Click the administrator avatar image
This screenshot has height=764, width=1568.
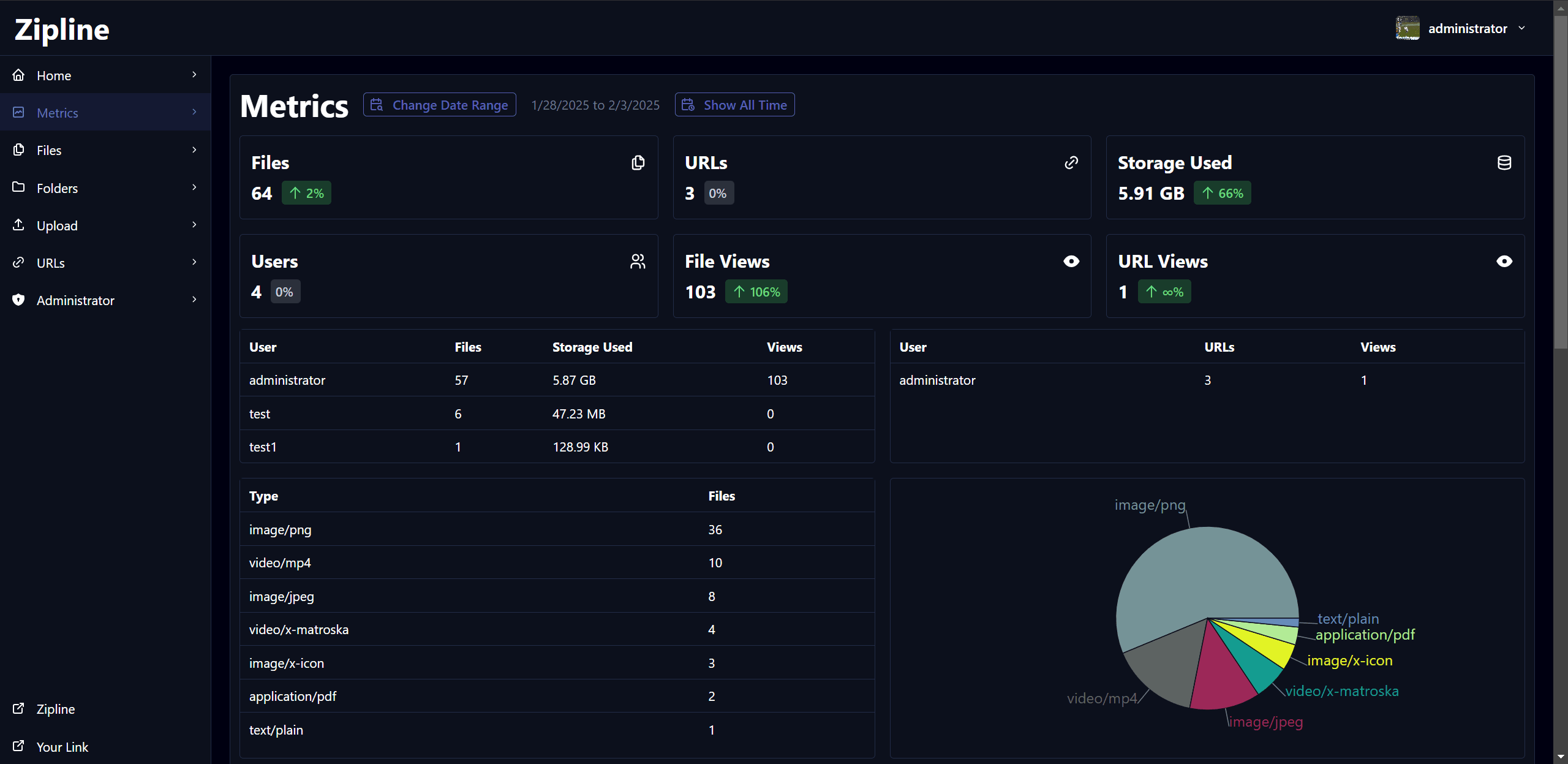coord(1407,28)
